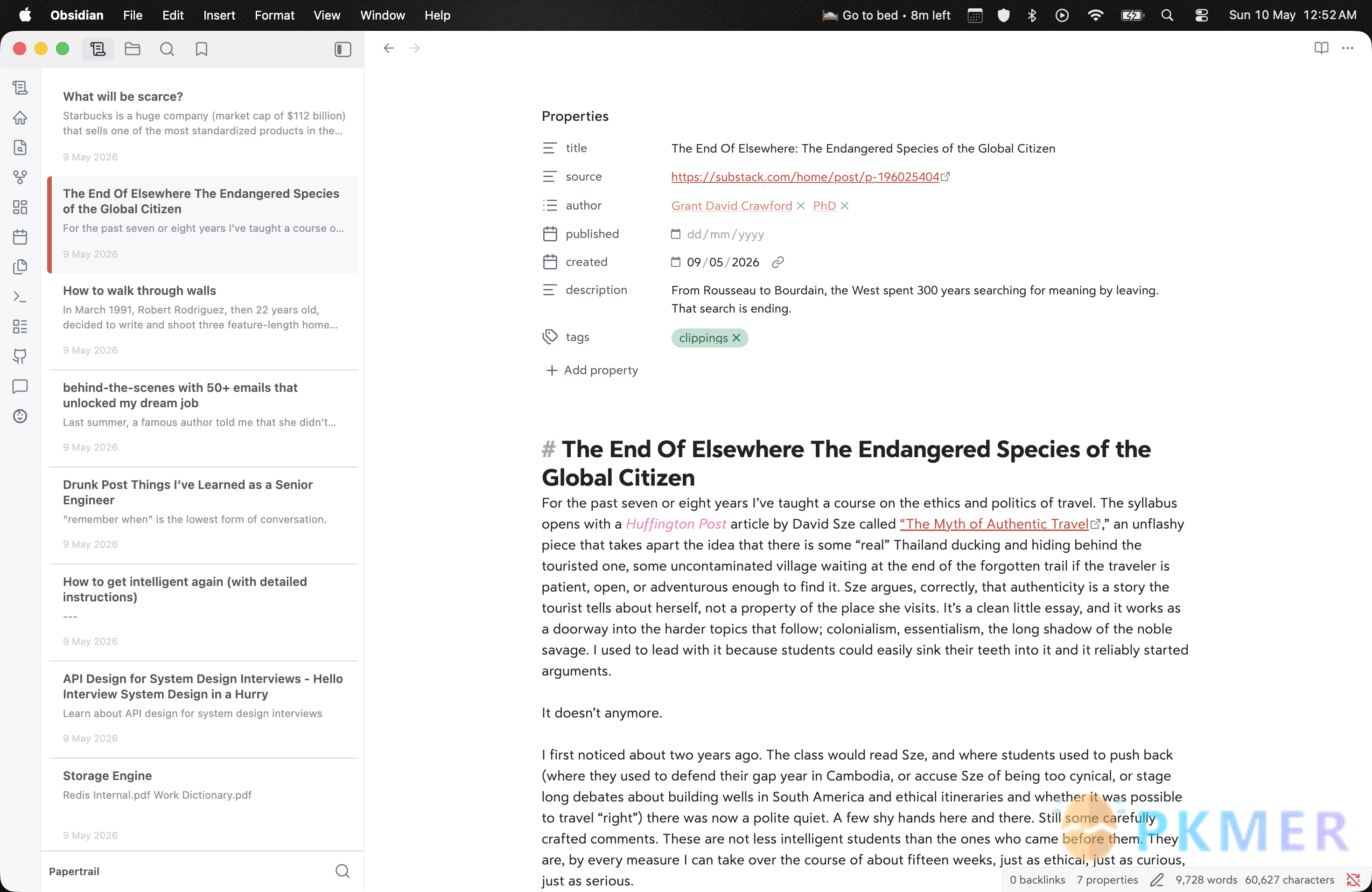Viewport: 1372px width, 892px height.
Task: Click the sync status icon in the status bar
Action: 1353,879
